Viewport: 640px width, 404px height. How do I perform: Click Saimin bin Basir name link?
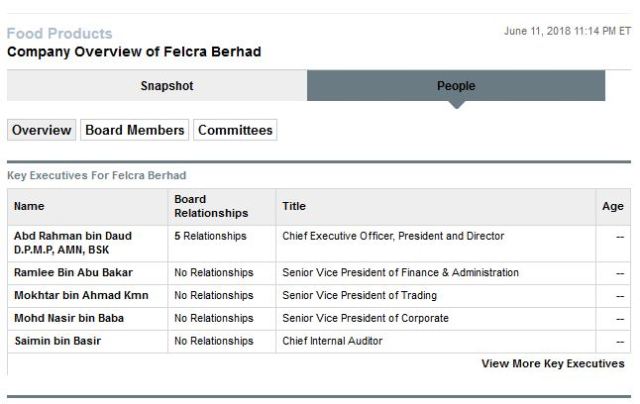pos(57,342)
